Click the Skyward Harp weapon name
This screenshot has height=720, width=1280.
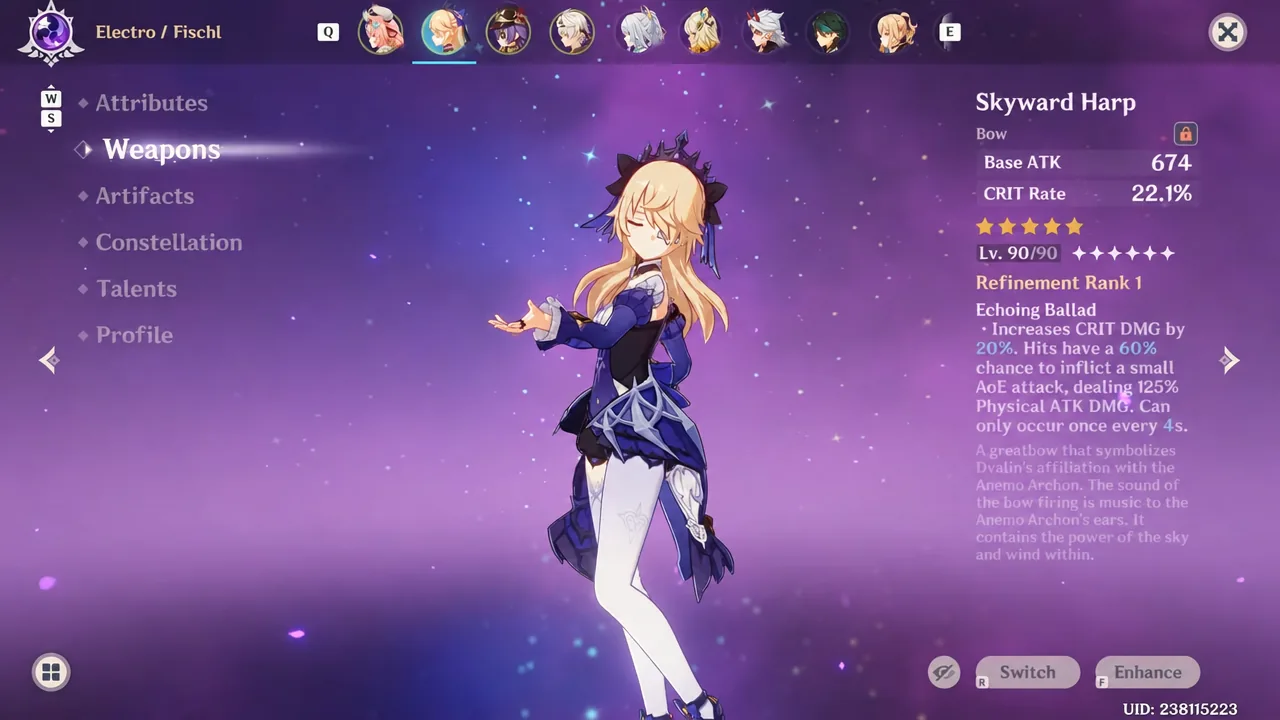1055,102
